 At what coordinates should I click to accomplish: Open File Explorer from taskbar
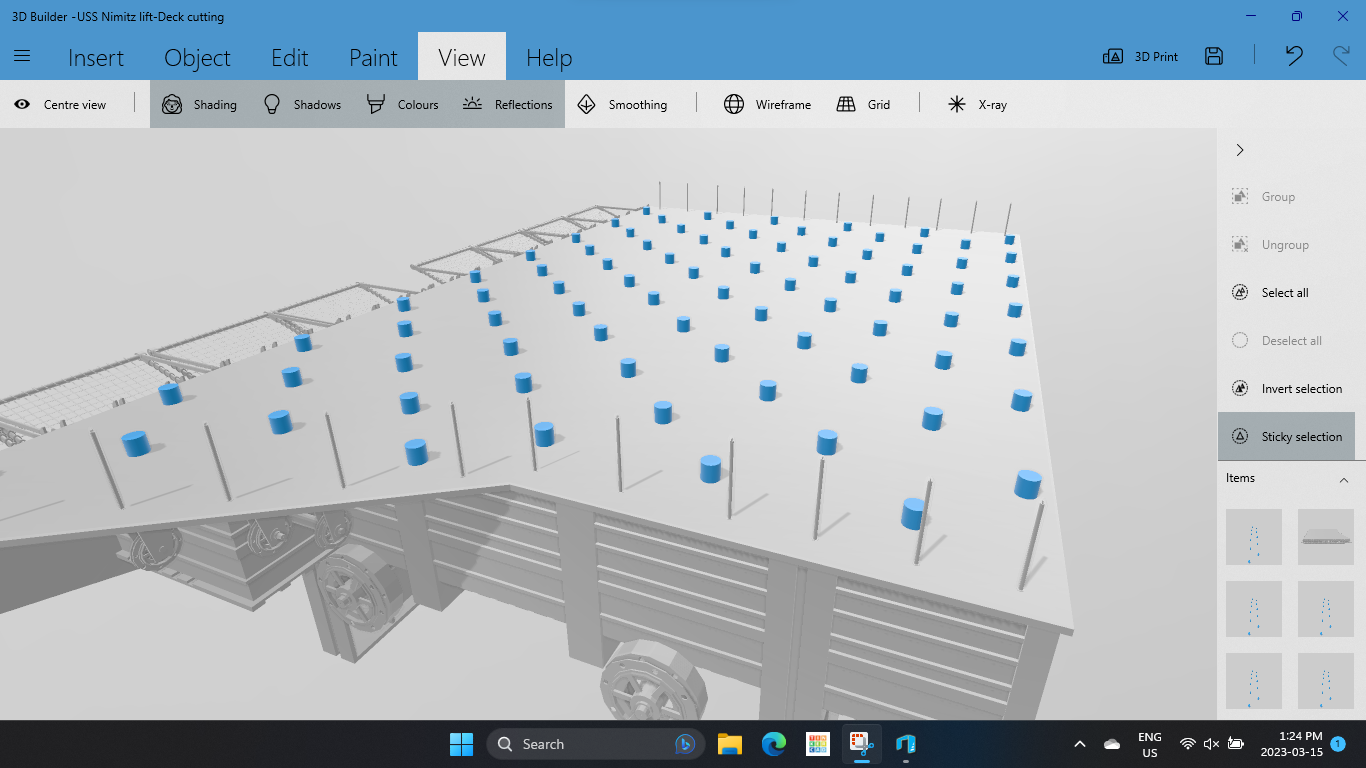coord(730,744)
